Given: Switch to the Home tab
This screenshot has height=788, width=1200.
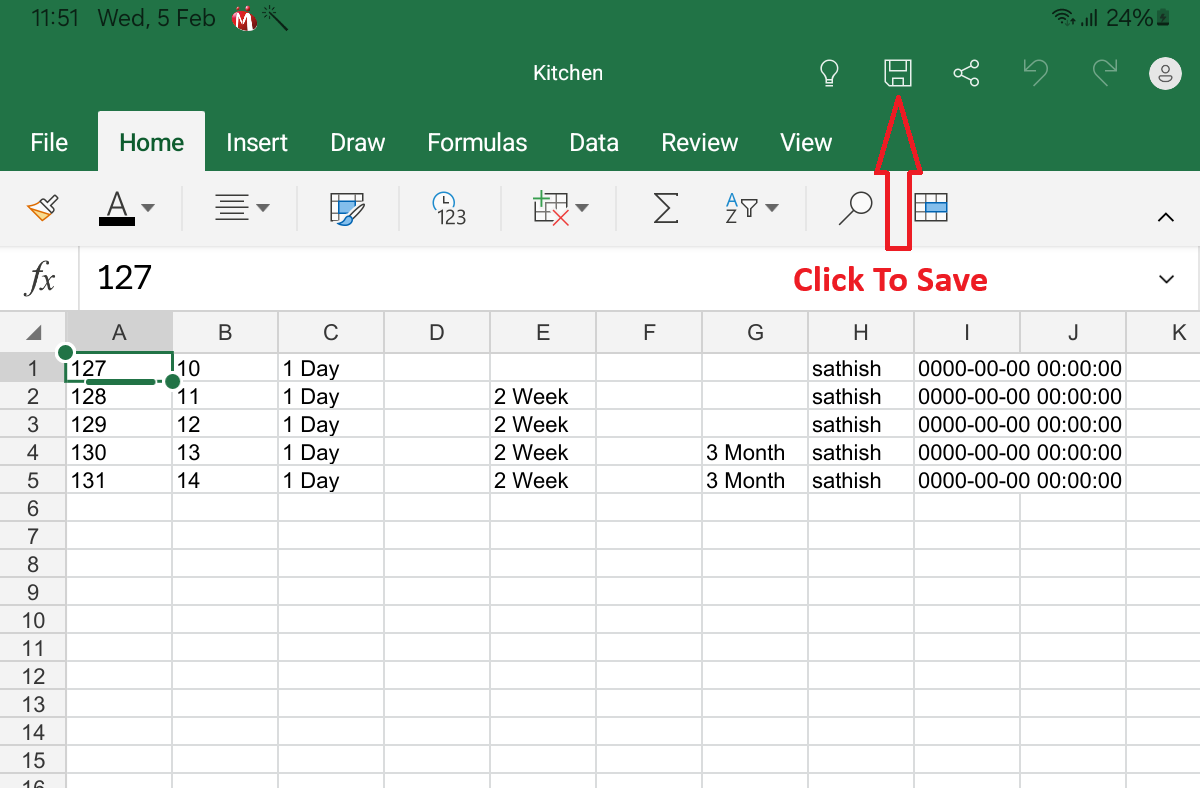Looking at the screenshot, I should pyautogui.click(x=151, y=143).
